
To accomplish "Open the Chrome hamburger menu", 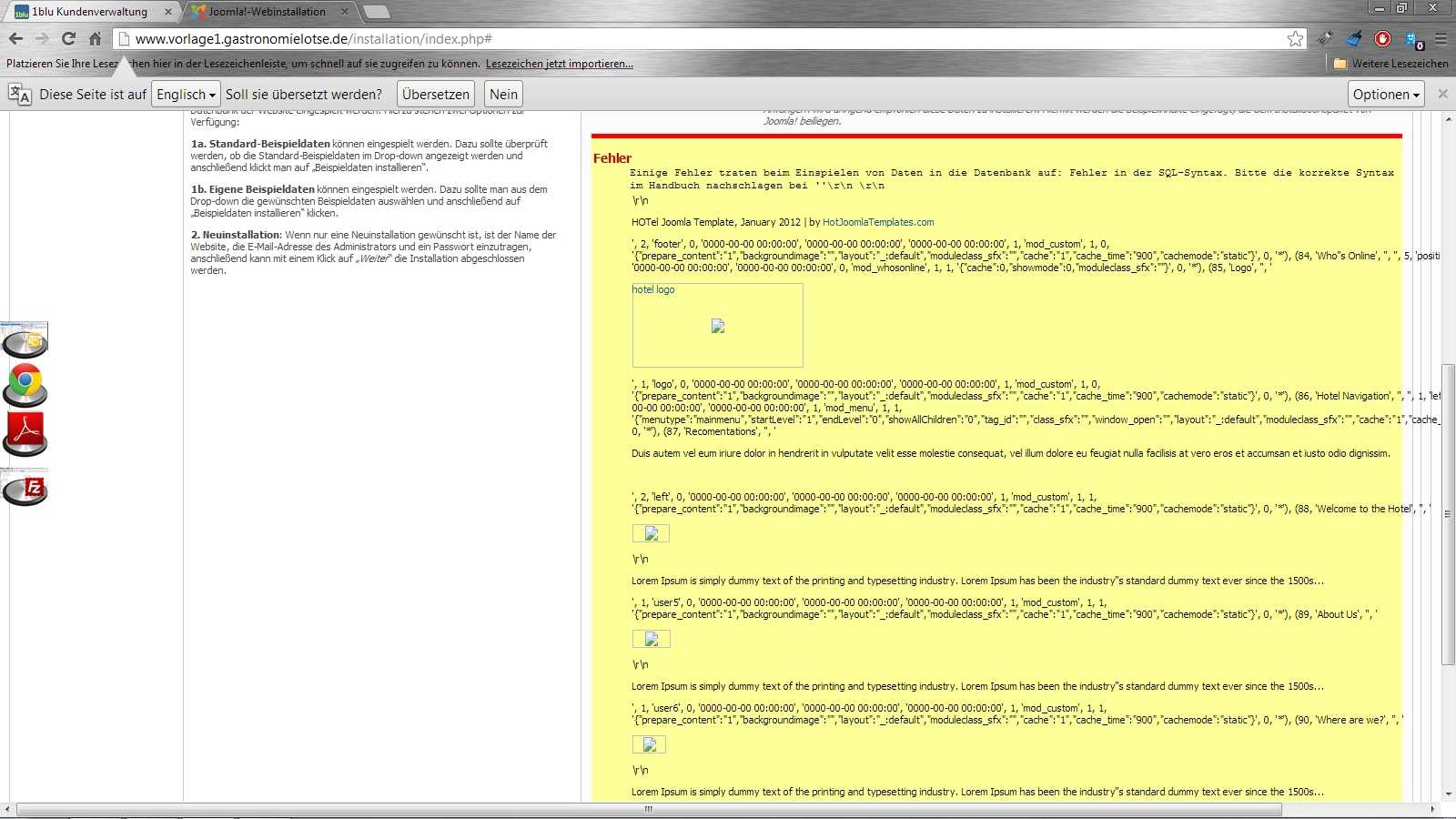I will click(x=1441, y=38).
